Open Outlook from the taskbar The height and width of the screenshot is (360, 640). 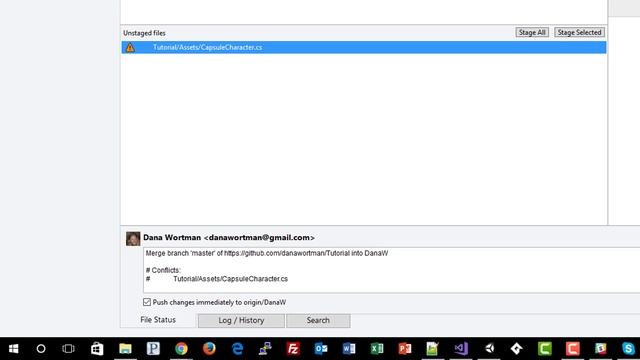tap(321, 349)
